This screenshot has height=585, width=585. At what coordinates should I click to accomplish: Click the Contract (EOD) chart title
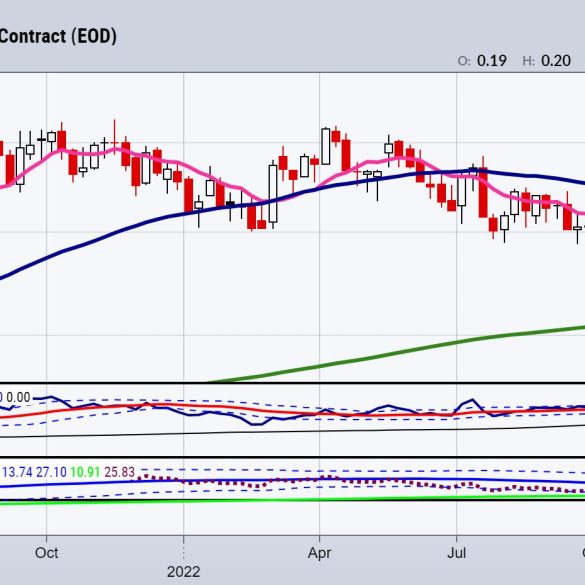pos(58,37)
